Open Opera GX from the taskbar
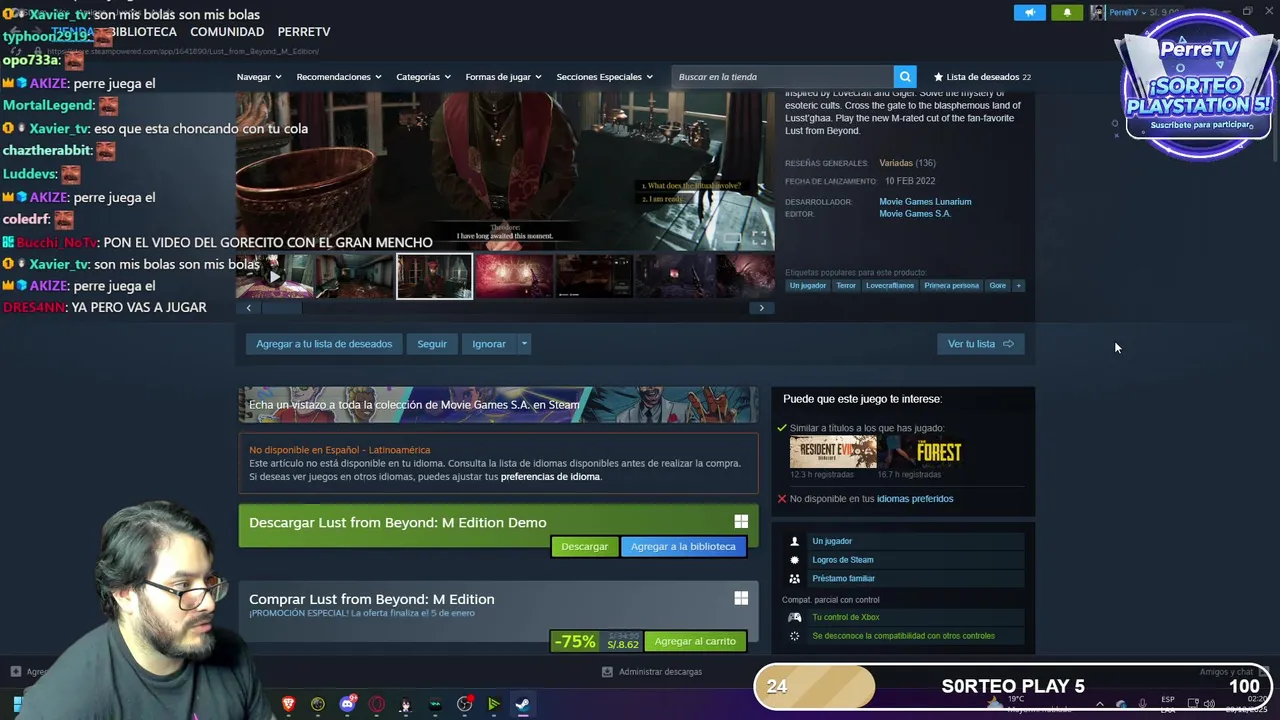Screen dimensions: 1280x720 [x=377, y=704]
